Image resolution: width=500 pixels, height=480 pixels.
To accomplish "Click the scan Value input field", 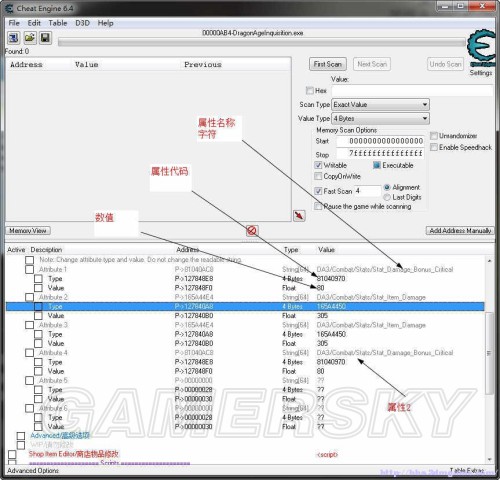I will point(412,90).
